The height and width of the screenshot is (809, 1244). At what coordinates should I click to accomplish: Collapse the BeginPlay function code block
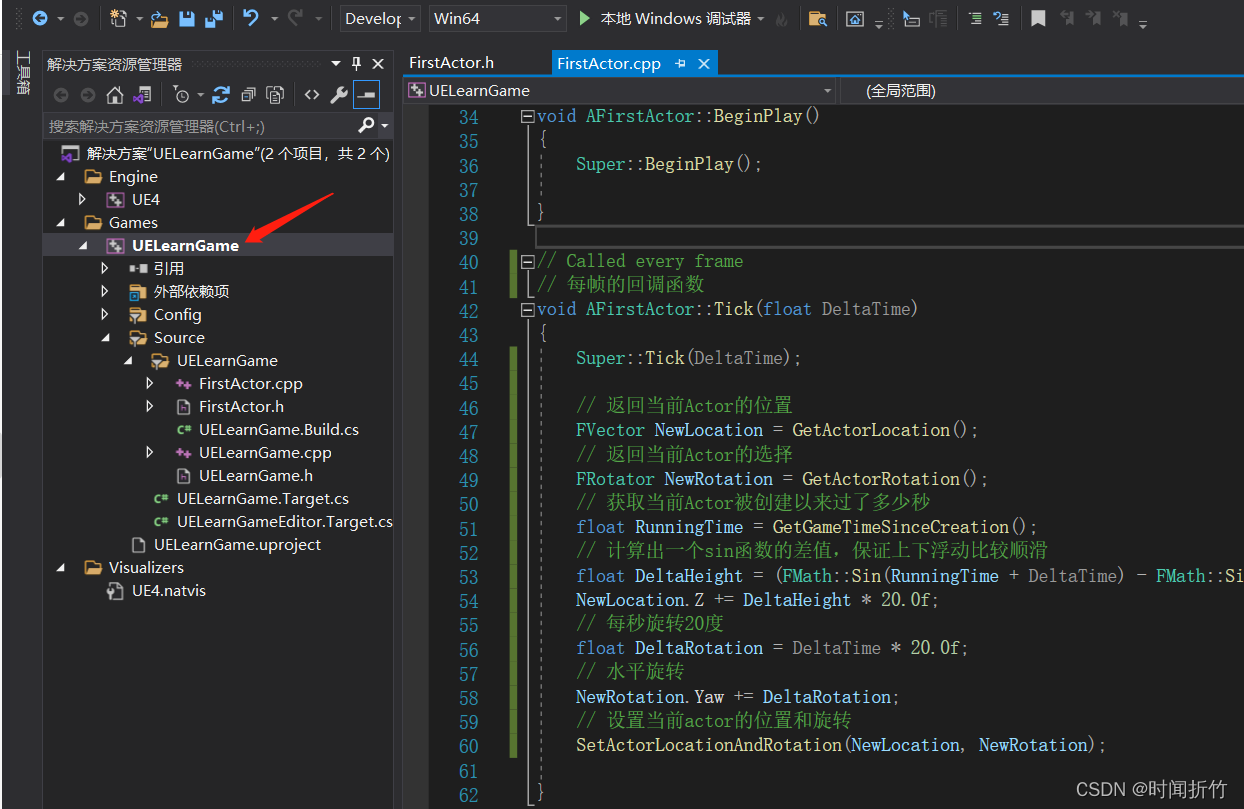click(x=527, y=116)
